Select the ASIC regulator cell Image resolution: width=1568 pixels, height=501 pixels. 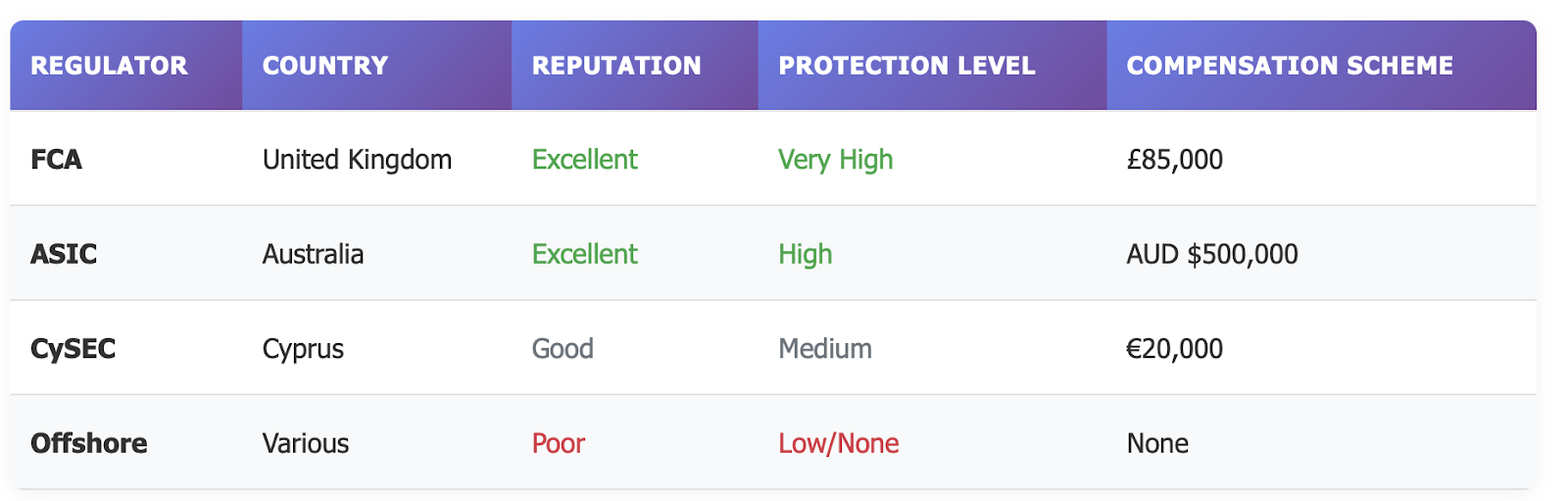(64, 255)
